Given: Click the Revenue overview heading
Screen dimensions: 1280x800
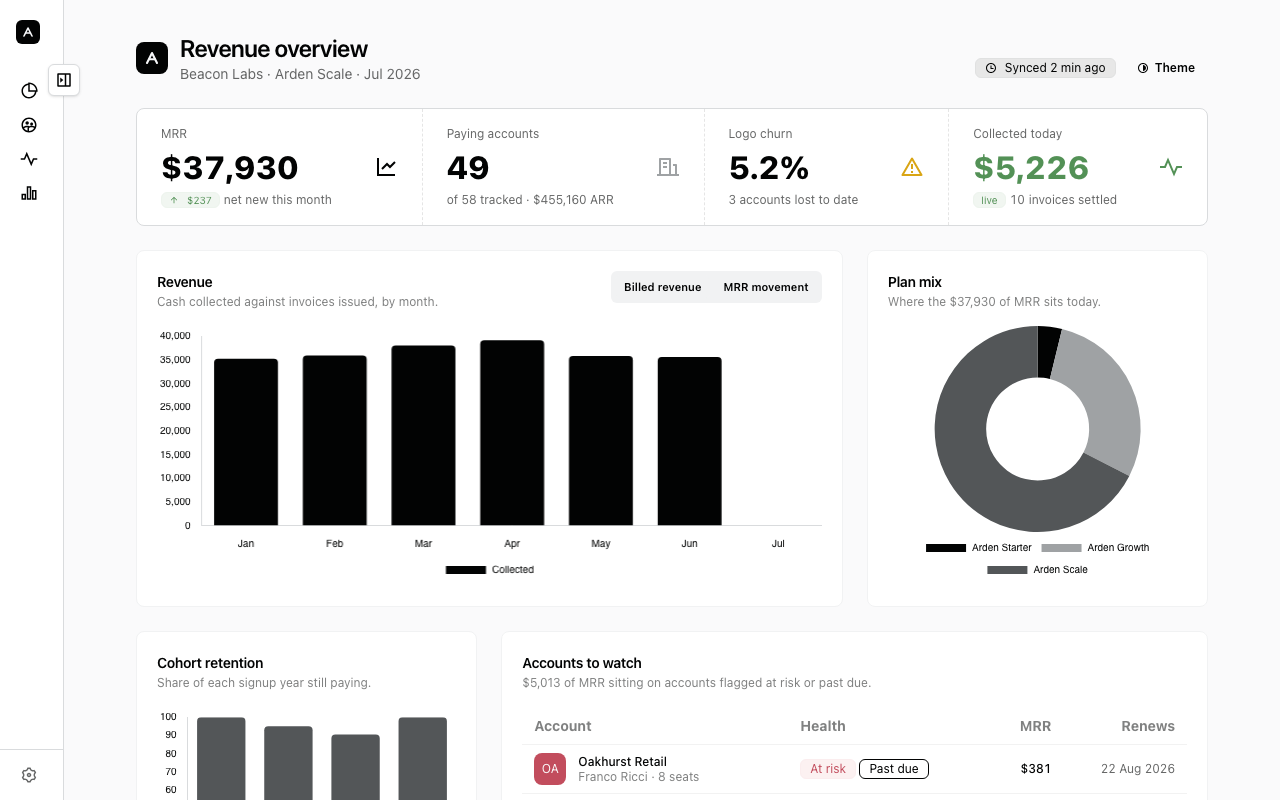Looking at the screenshot, I should click(x=274, y=49).
